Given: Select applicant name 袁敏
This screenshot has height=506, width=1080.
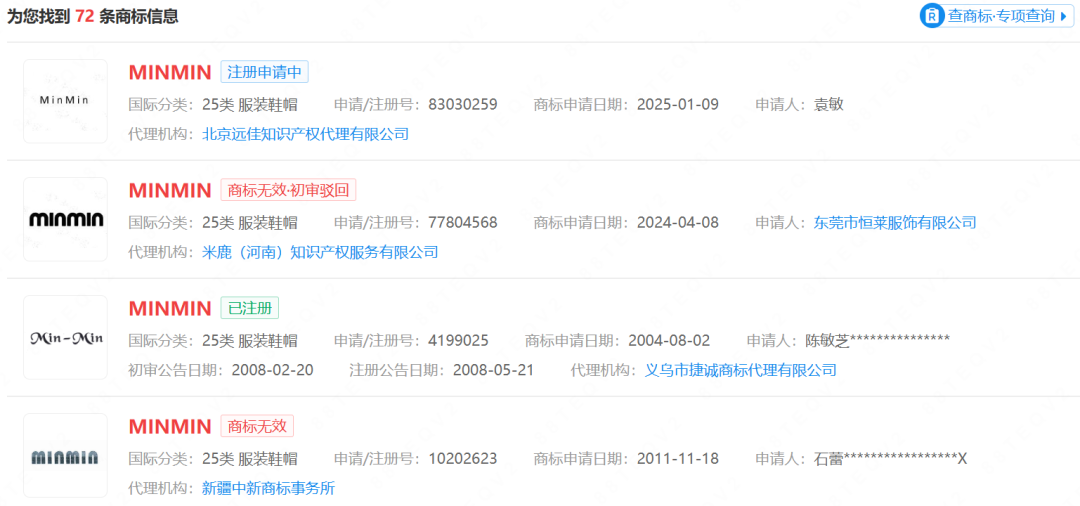Looking at the screenshot, I should [829, 105].
